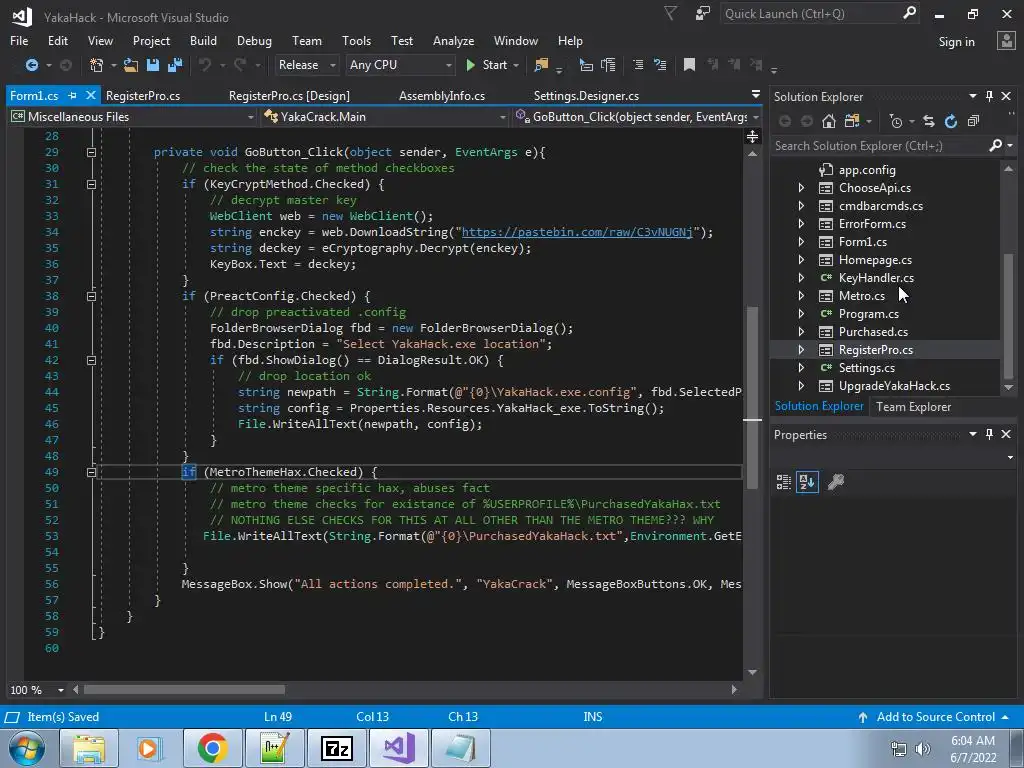The height and width of the screenshot is (768, 1024).
Task: Open 7-Zip from the Windows taskbar
Action: [x=336, y=748]
